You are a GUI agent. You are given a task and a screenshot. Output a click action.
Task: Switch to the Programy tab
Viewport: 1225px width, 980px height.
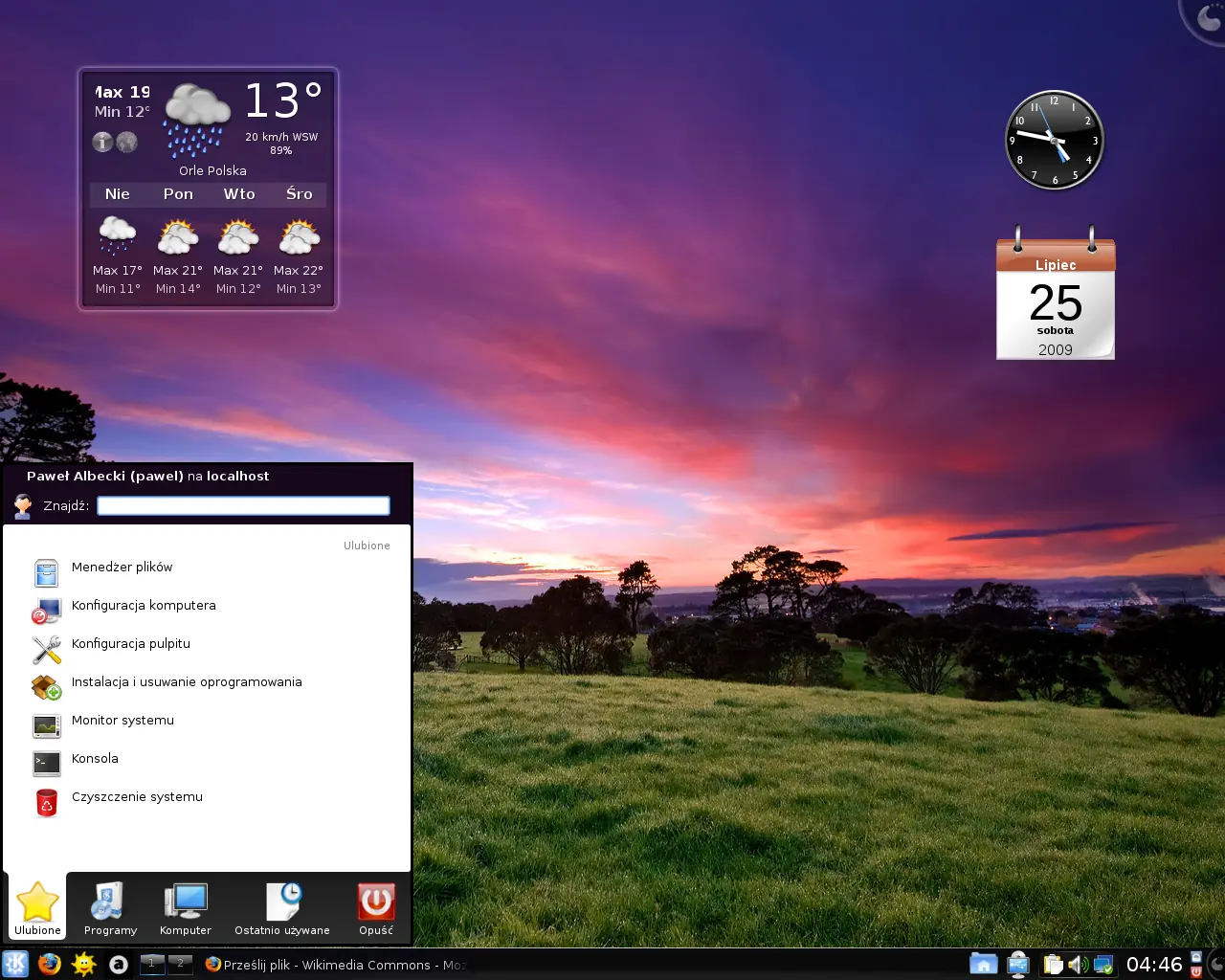(x=110, y=907)
